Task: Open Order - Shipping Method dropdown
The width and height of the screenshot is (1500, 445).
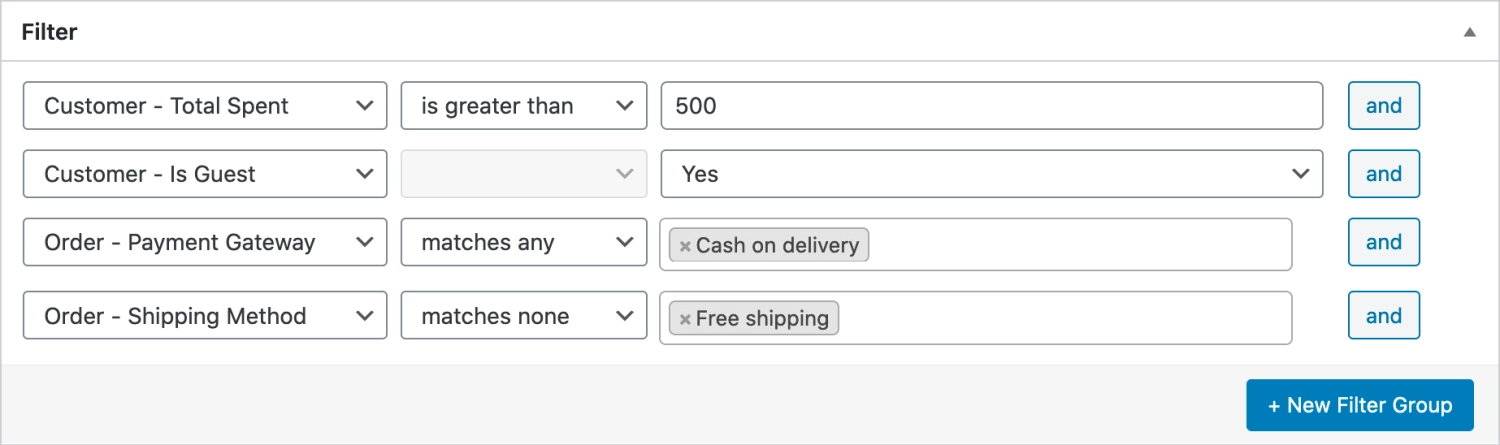Action: pos(204,316)
